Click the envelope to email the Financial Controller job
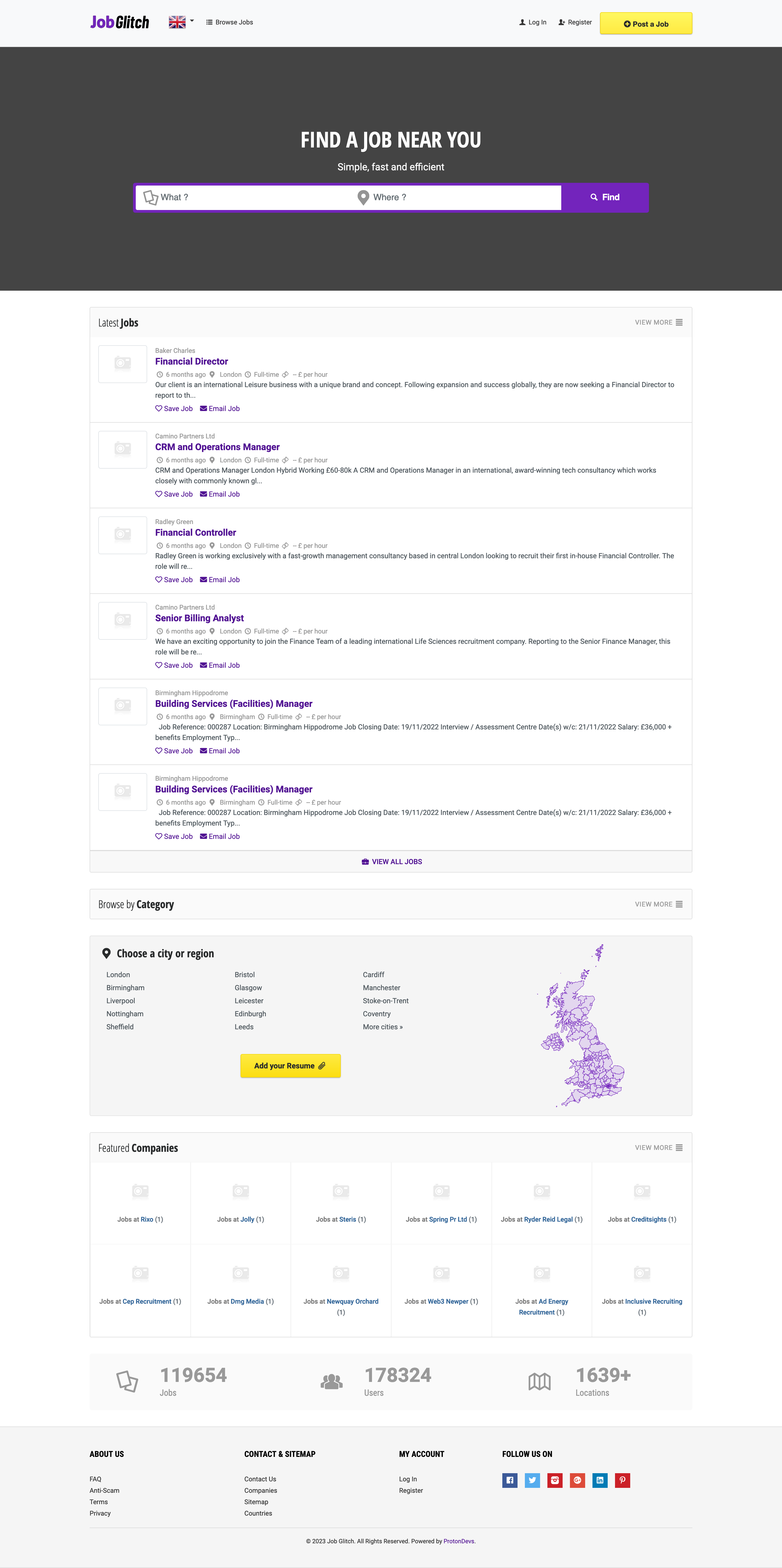The width and height of the screenshot is (782, 1568). [219, 579]
